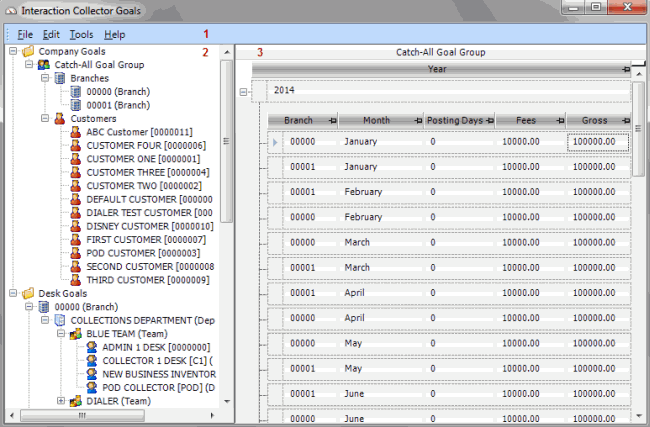650x427 pixels.
Task: Click the BLUE TEAM team icon
Action: tap(76, 333)
